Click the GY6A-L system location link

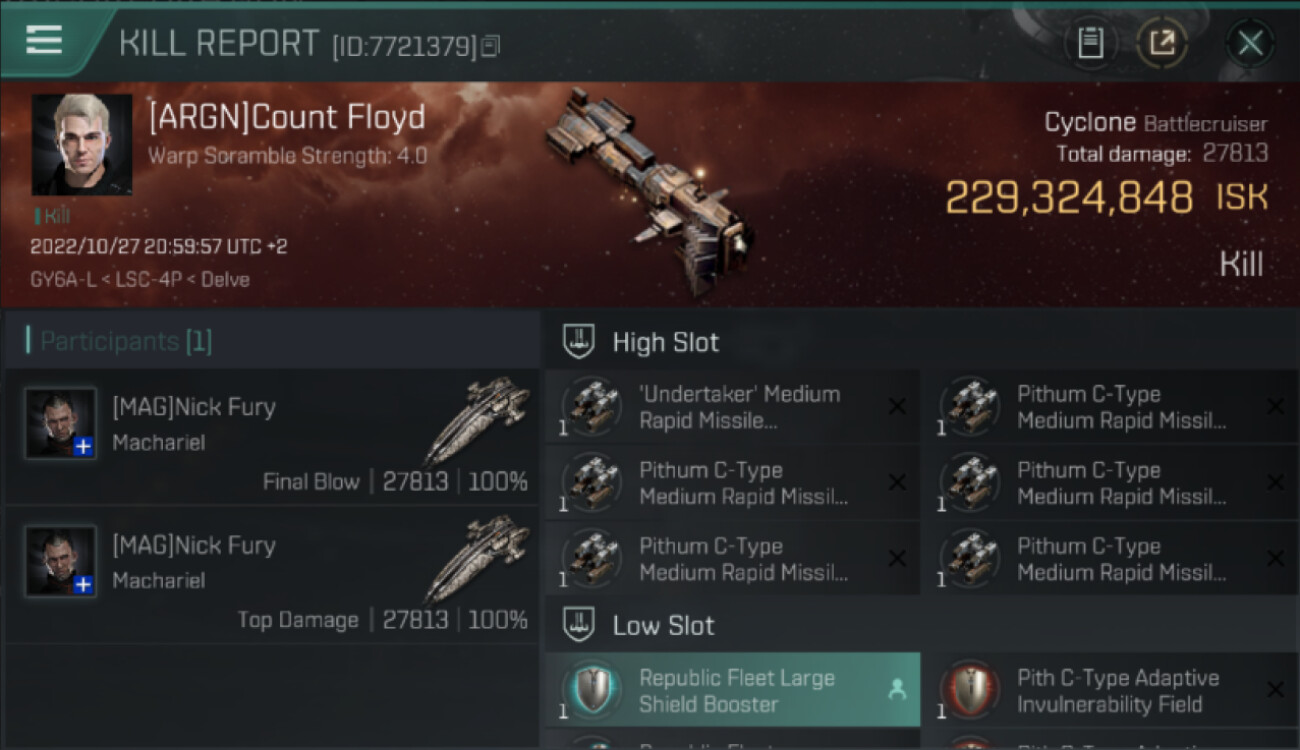[62, 280]
